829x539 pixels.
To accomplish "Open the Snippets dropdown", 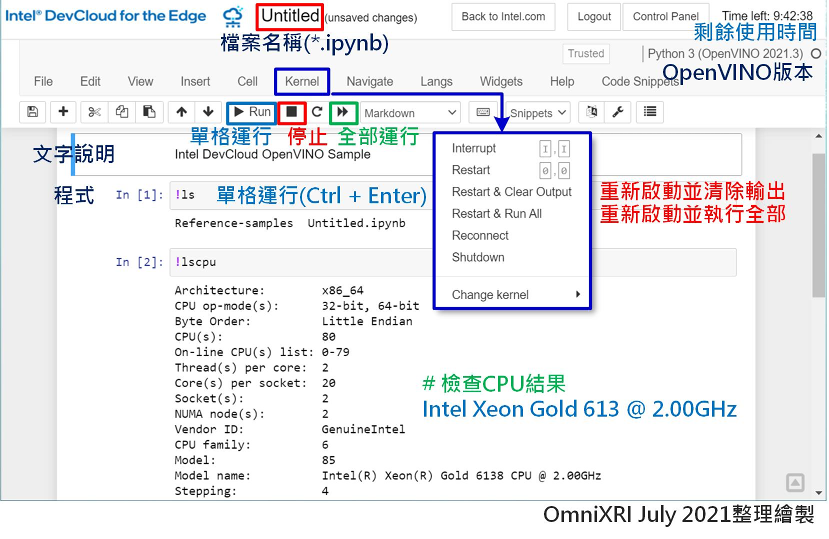I will (538, 113).
